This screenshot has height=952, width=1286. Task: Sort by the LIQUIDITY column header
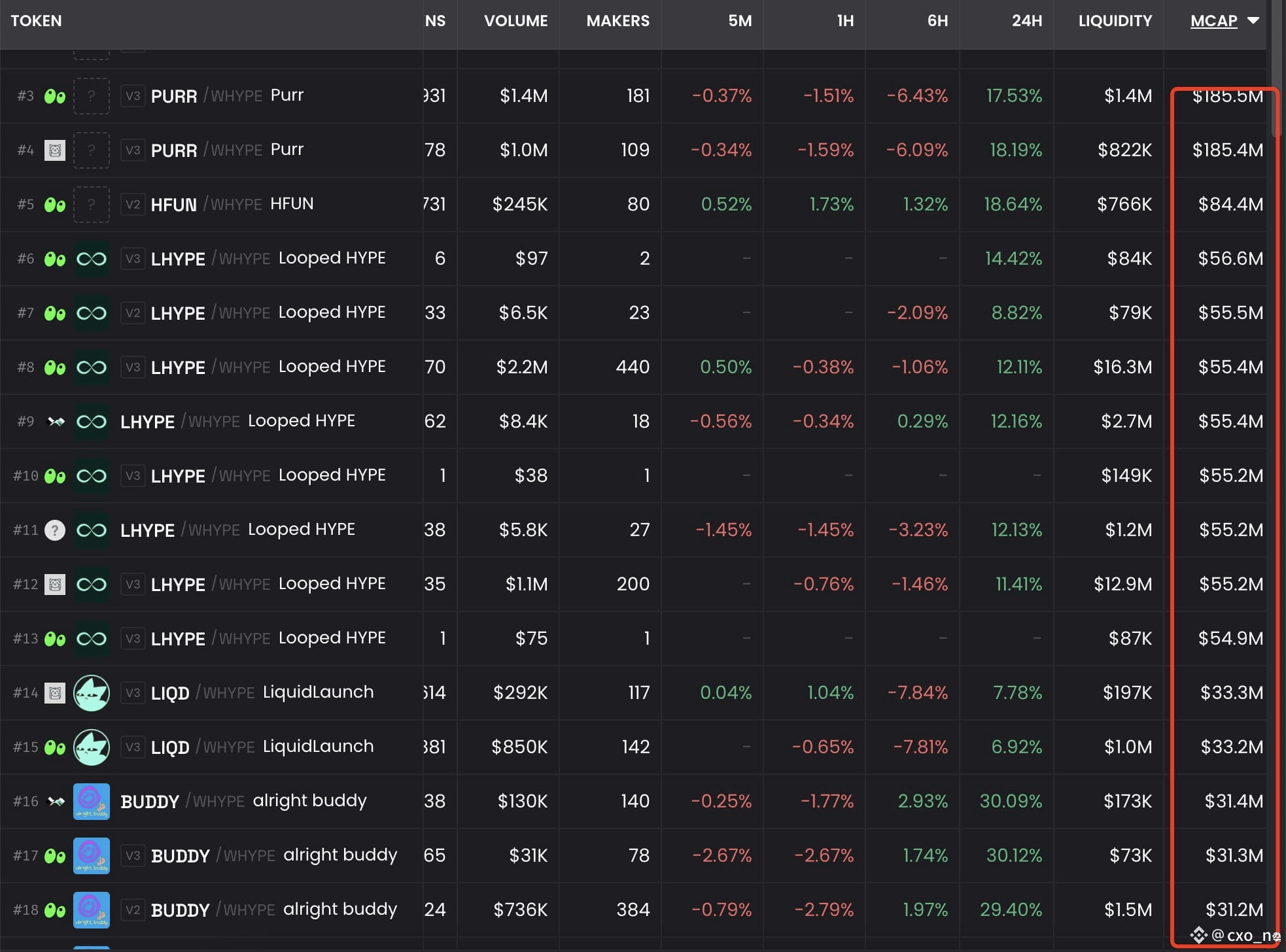point(1115,21)
